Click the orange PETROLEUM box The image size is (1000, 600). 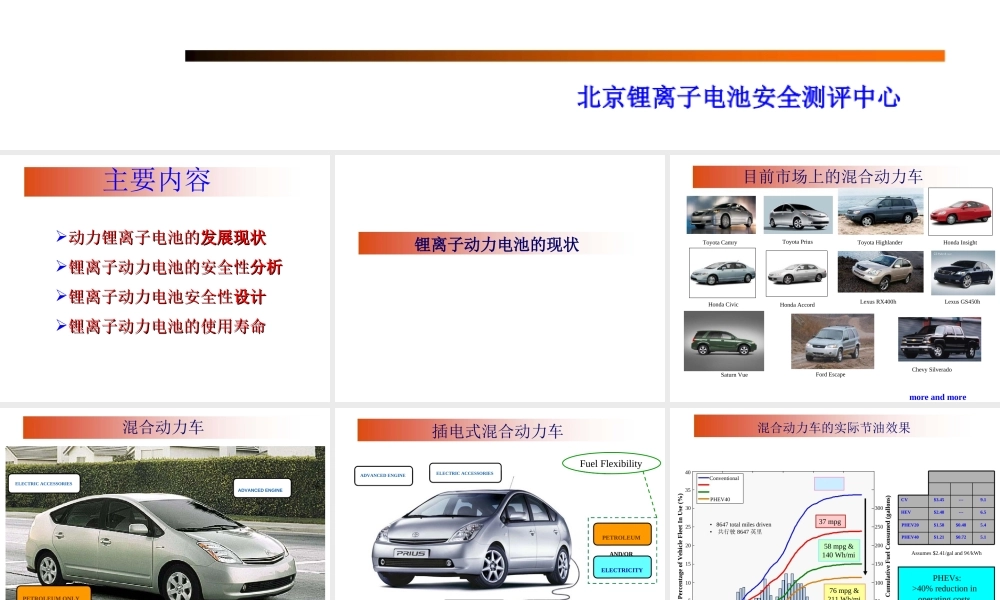coord(622,536)
